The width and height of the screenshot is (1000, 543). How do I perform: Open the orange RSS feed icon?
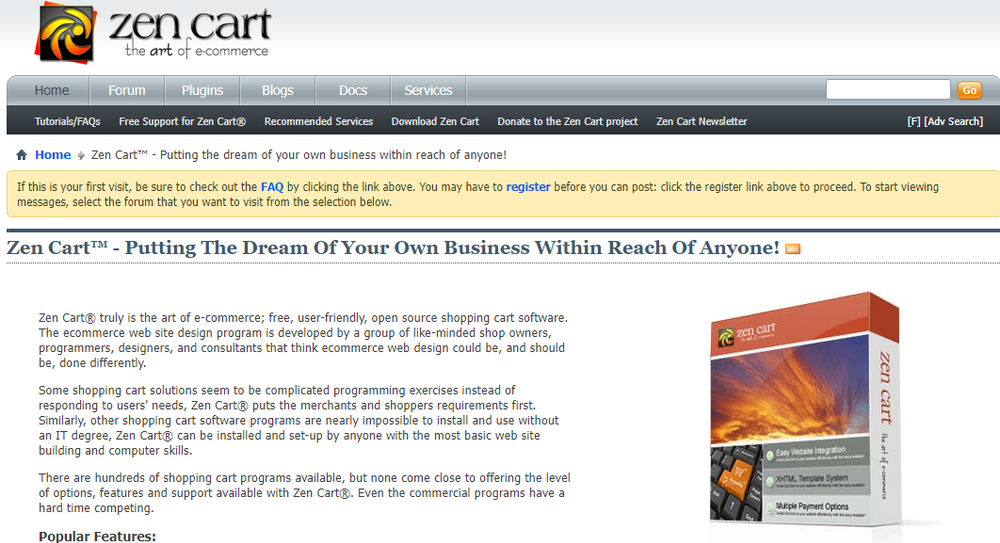[x=793, y=249]
